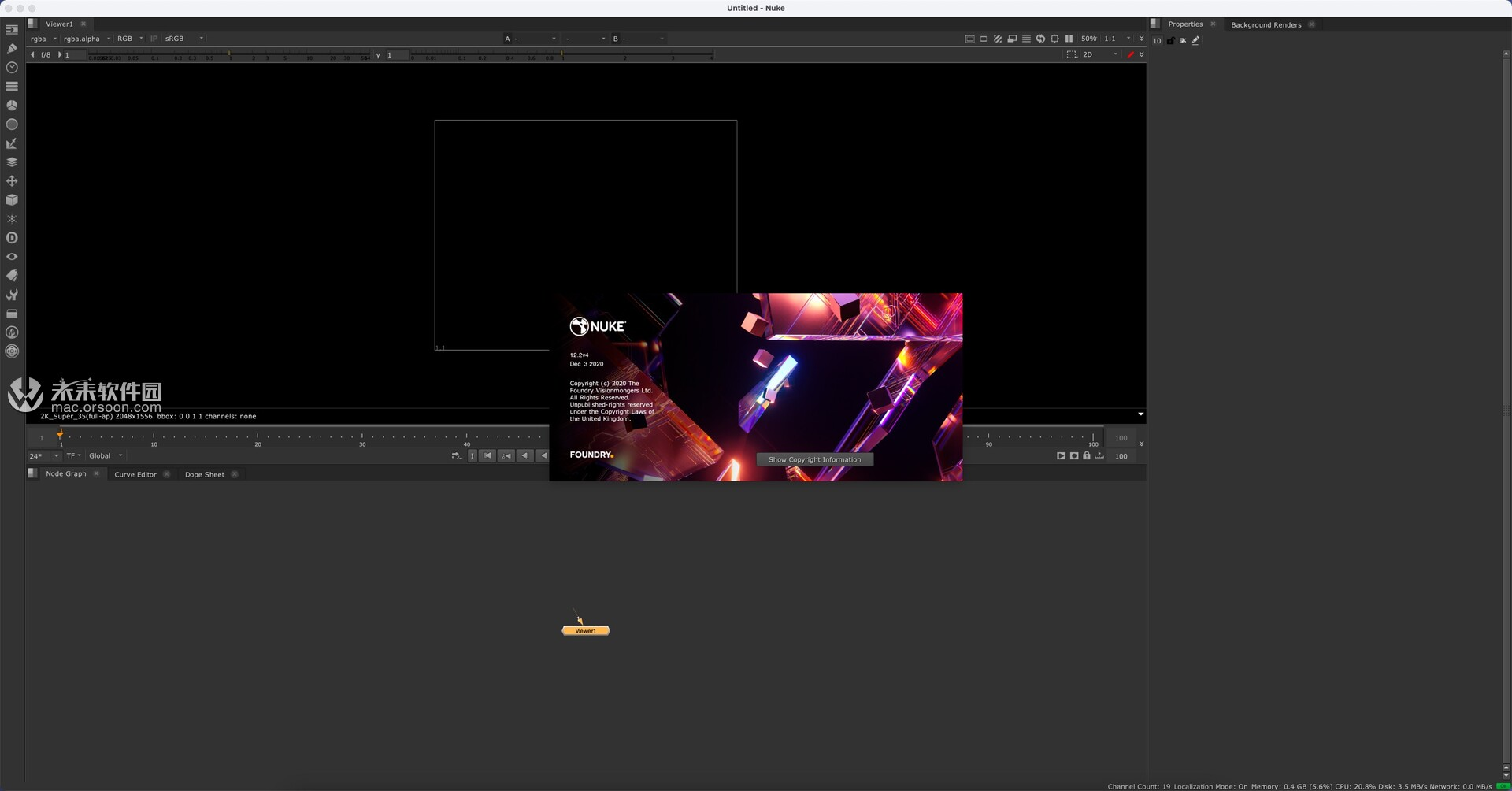The image size is (1512, 791).
Task: Open the 2D view mode dropdown
Action: point(1099,54)
